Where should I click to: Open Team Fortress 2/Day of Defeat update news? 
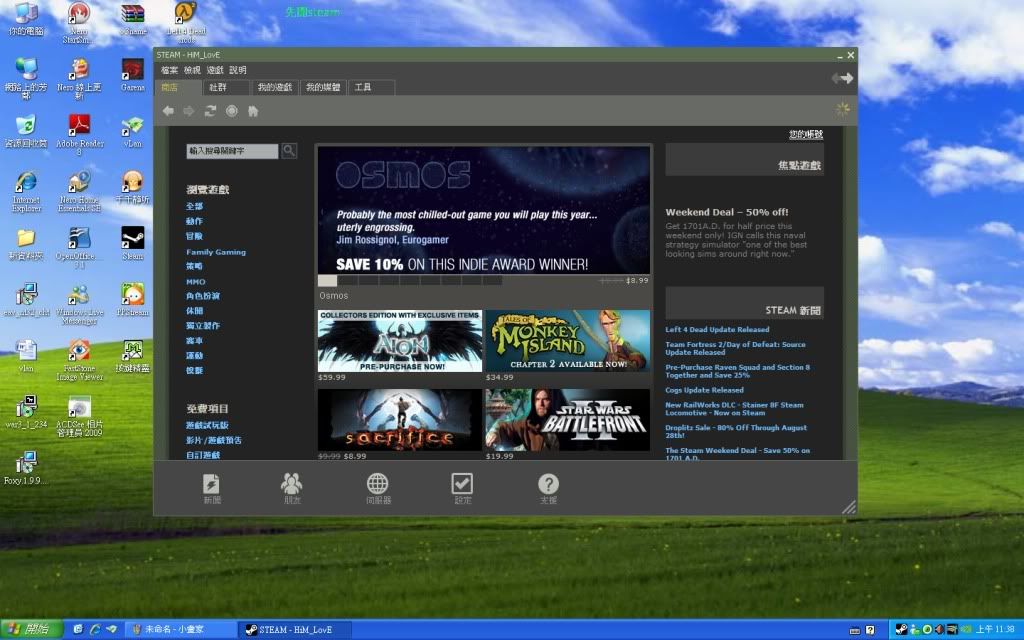[x=735, y=348]
